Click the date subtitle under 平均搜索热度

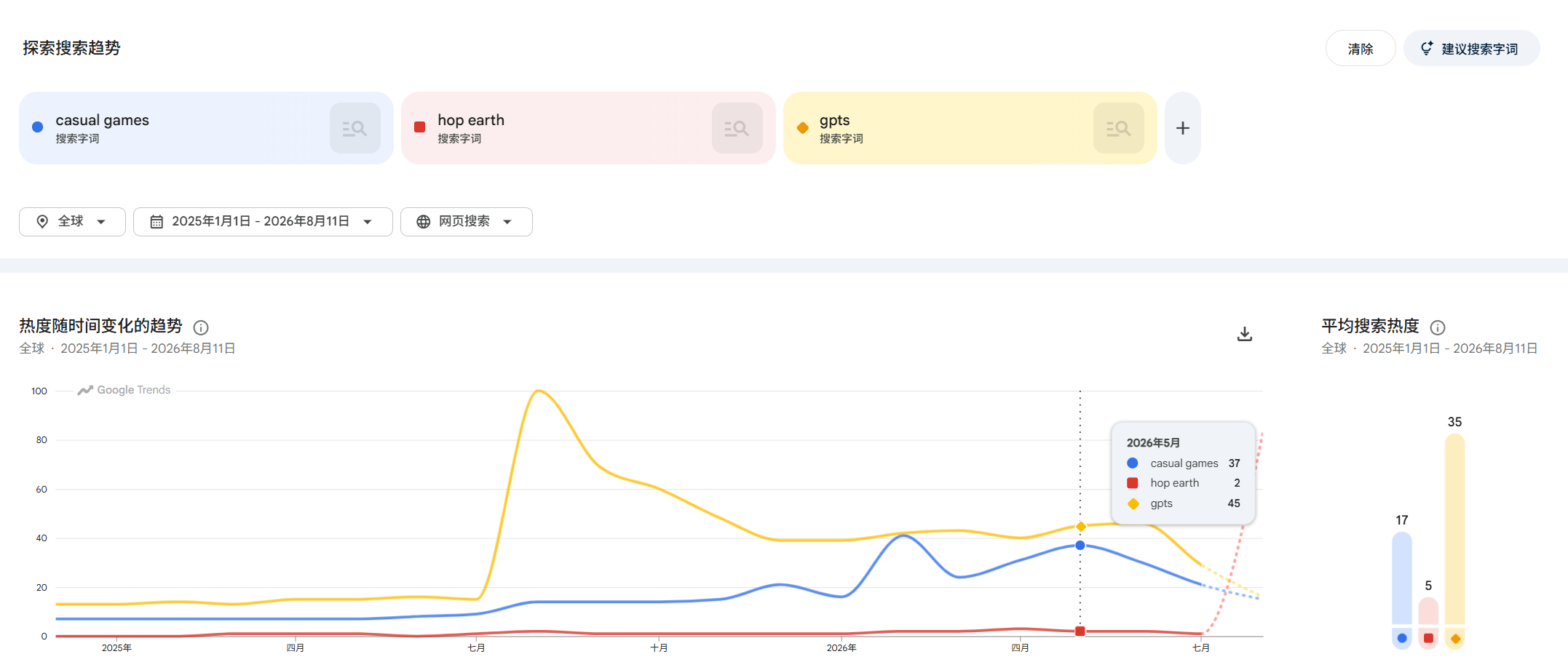tap(1430, 348)
